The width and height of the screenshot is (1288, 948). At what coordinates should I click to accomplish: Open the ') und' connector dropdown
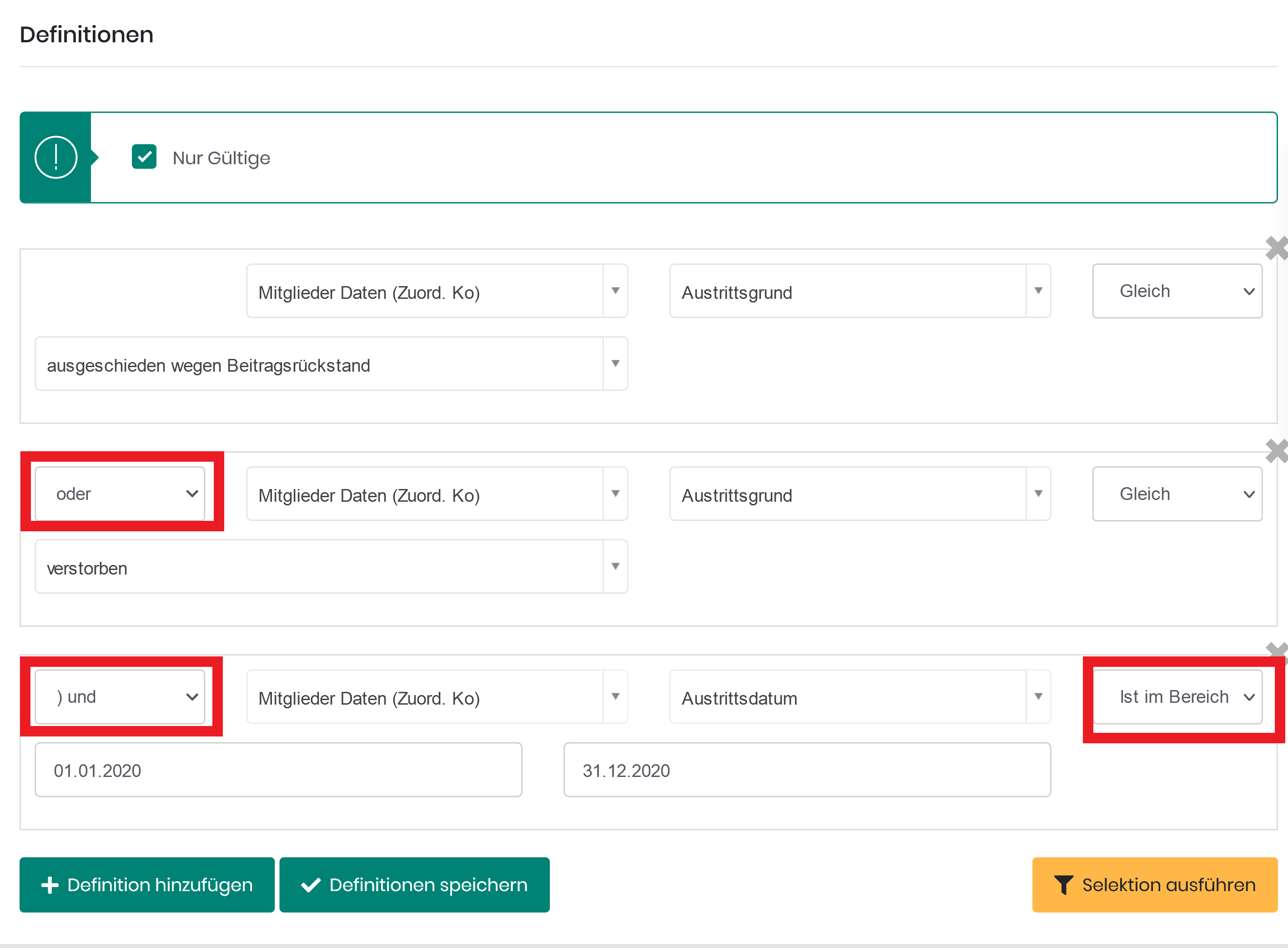pos(120,696)
